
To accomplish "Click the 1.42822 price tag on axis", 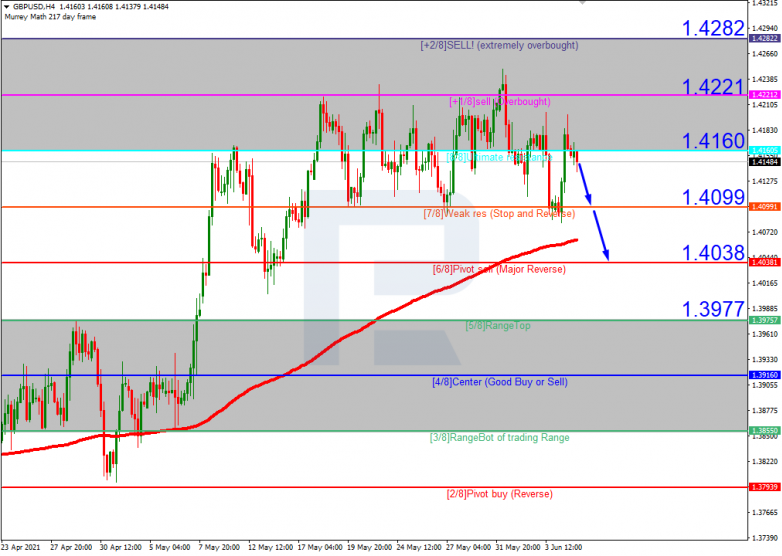I will tap(764, 38).
